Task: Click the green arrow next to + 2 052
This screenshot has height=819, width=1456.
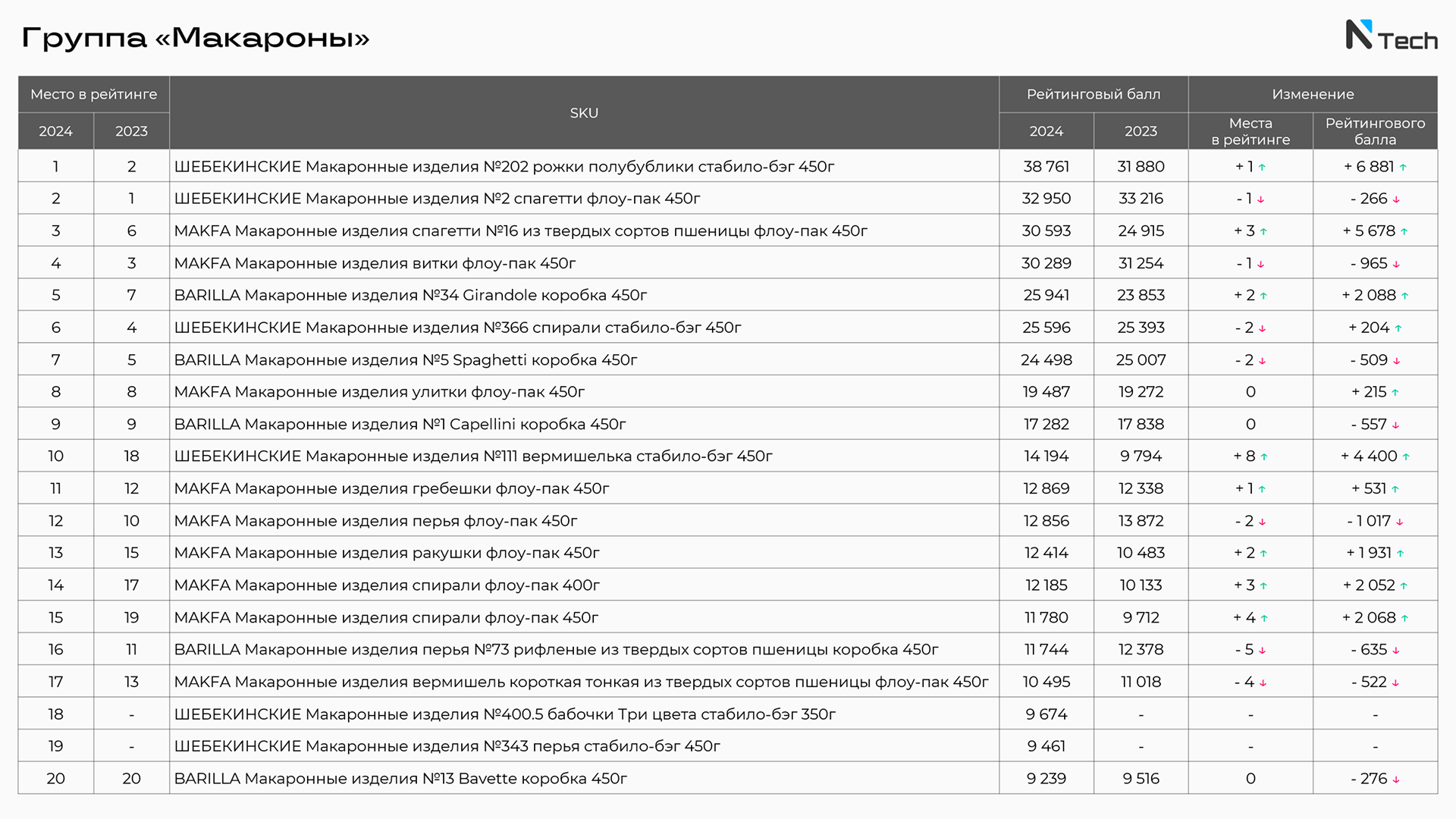Action: [1404, 586]
